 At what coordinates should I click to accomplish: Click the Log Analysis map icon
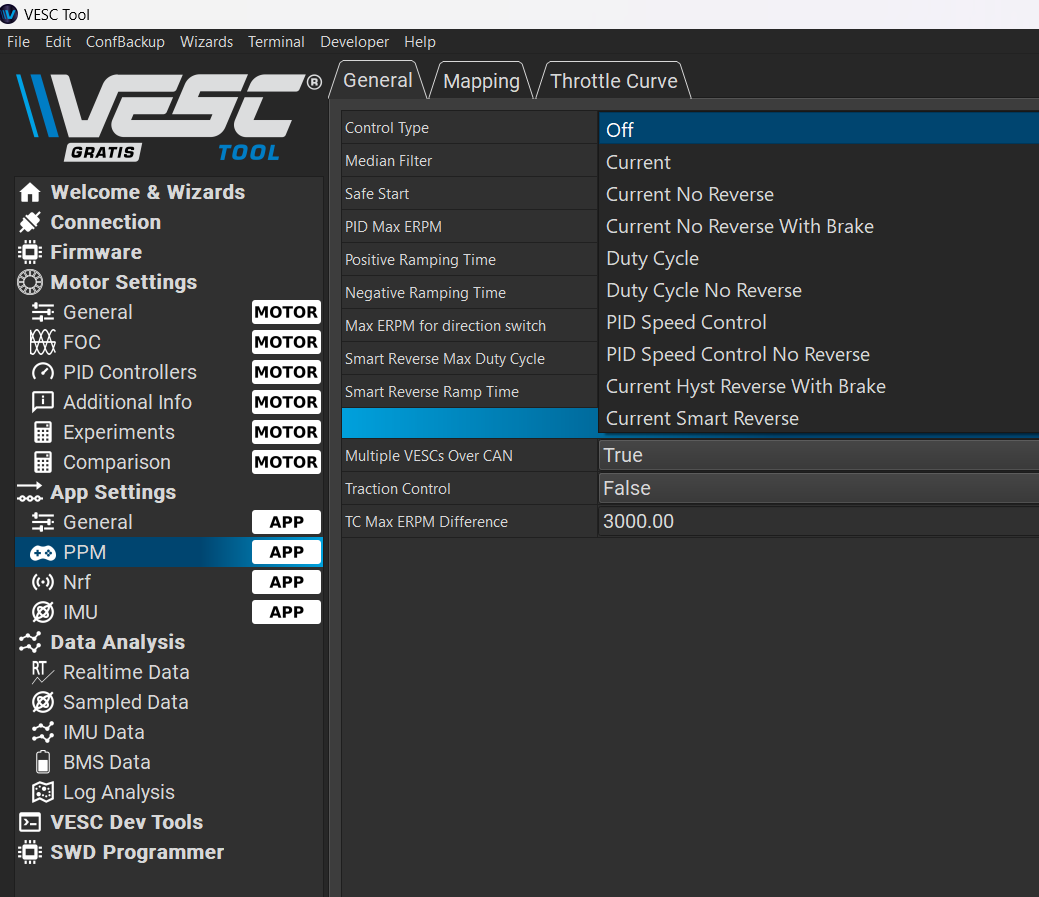tap(43, 792)
